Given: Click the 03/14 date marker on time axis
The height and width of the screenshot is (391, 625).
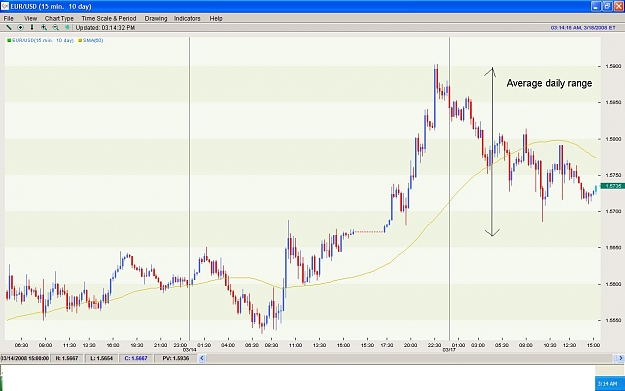Looking at the screenshot, I should (190, 350).
